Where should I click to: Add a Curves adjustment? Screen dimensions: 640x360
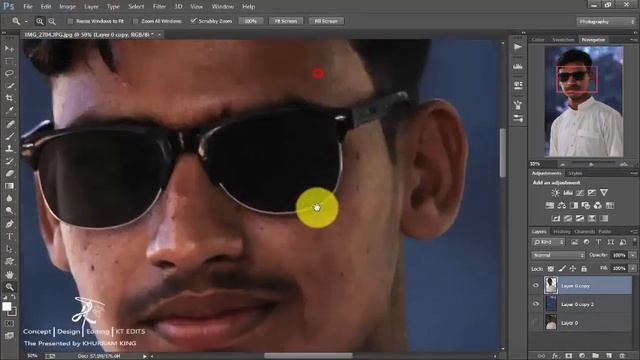(x=580, y=193)
